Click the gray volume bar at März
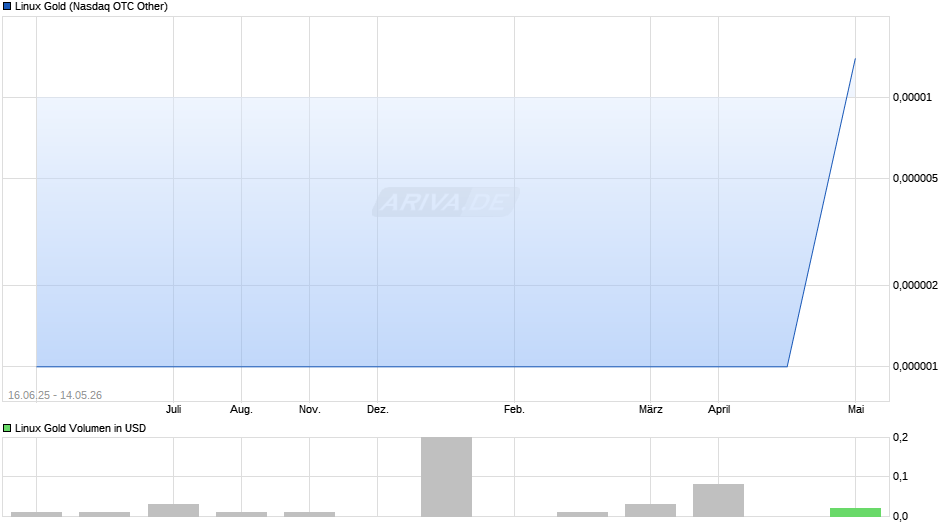 [x=650, y=510]
